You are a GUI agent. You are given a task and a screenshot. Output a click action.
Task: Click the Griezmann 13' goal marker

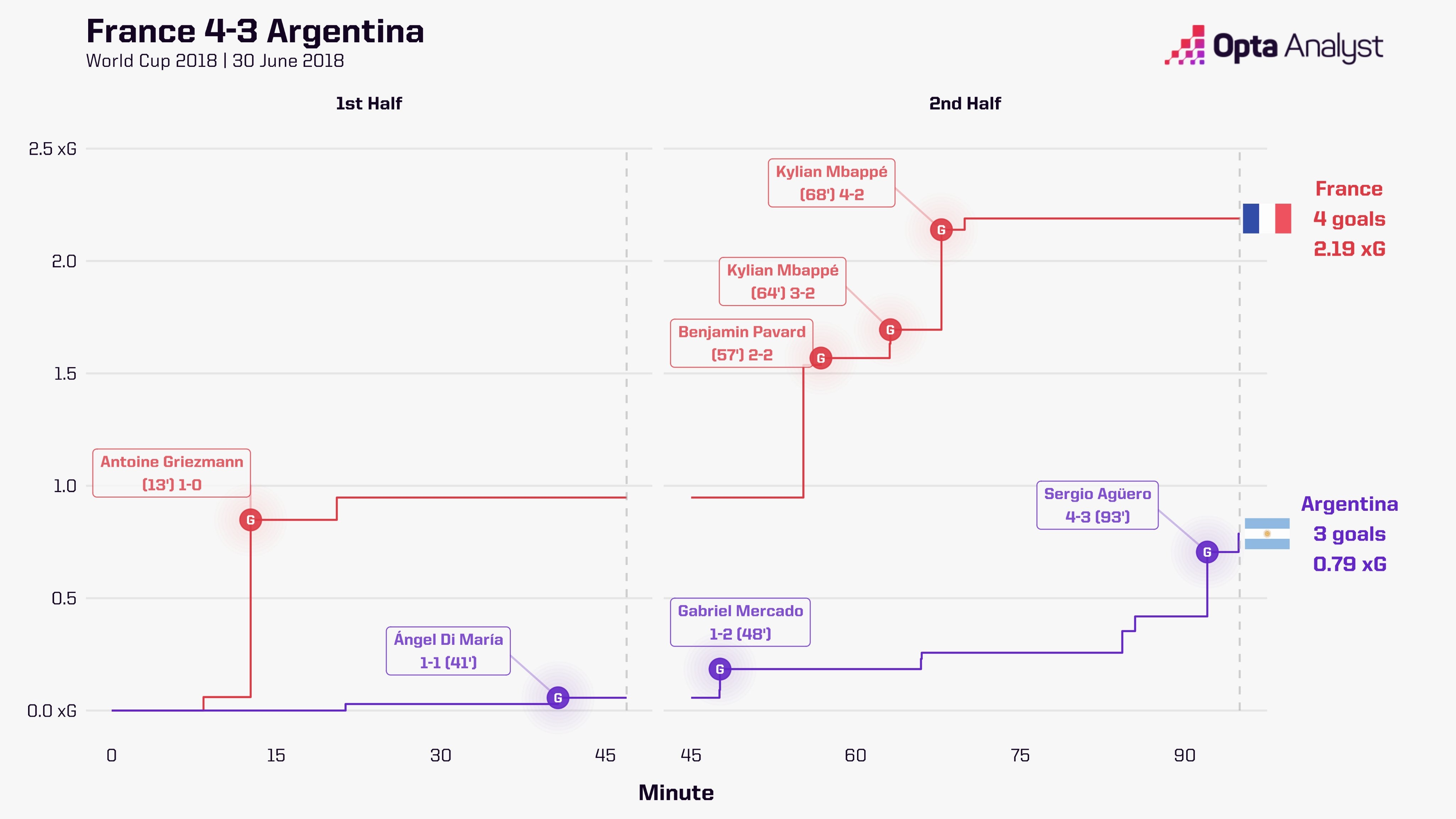pos(250,520)
